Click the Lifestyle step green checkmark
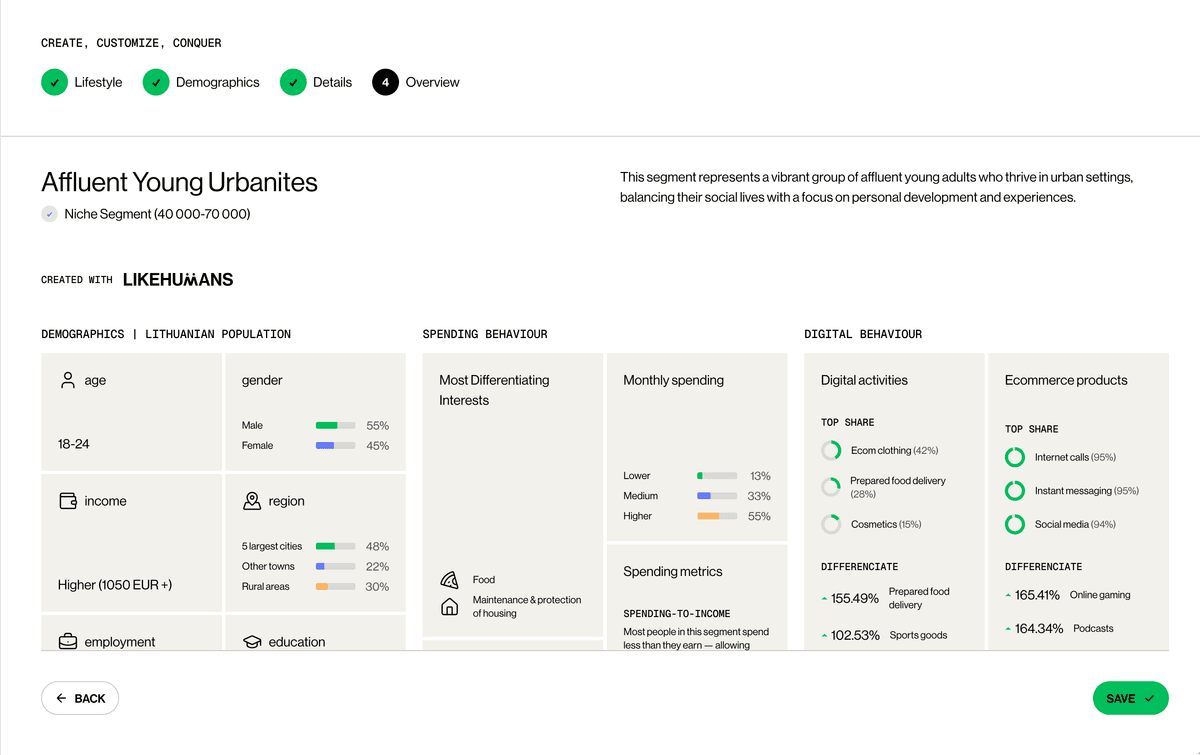Image resolution: width=1200 pixels, height=755 pixels. click(54, 82)
